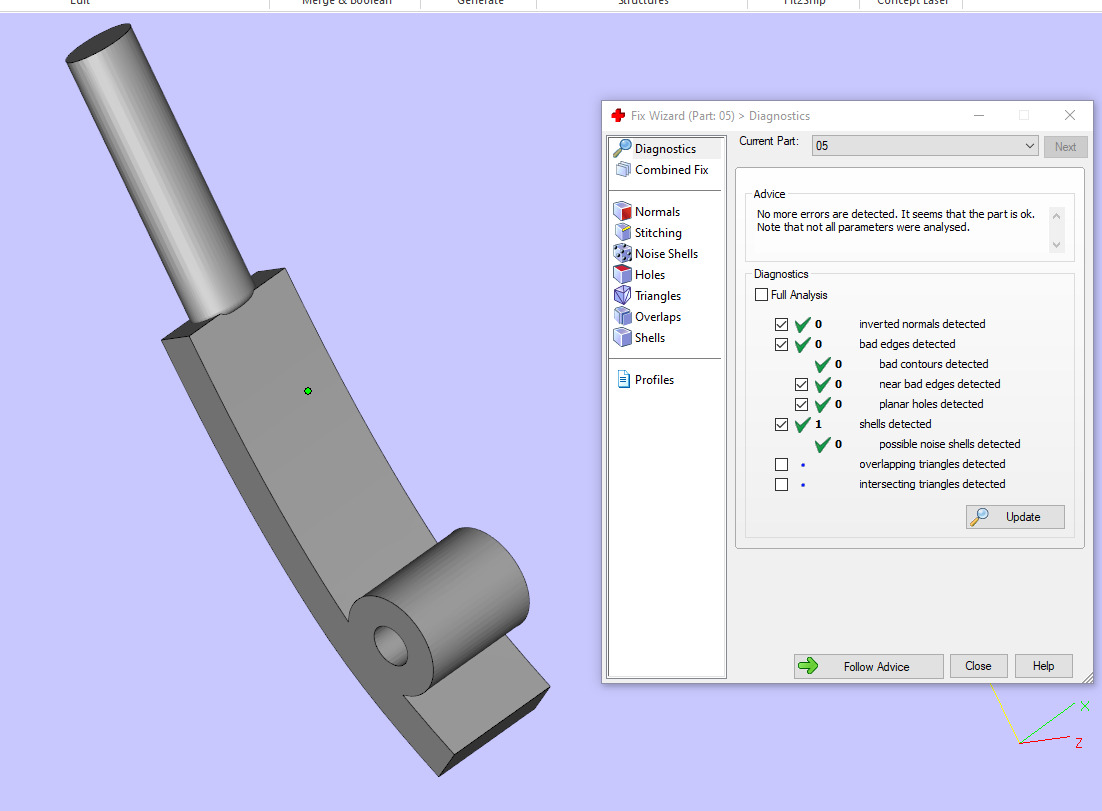Click the green point on the 3D part
Screen dimensions: 1102x811
coord(308,391)
